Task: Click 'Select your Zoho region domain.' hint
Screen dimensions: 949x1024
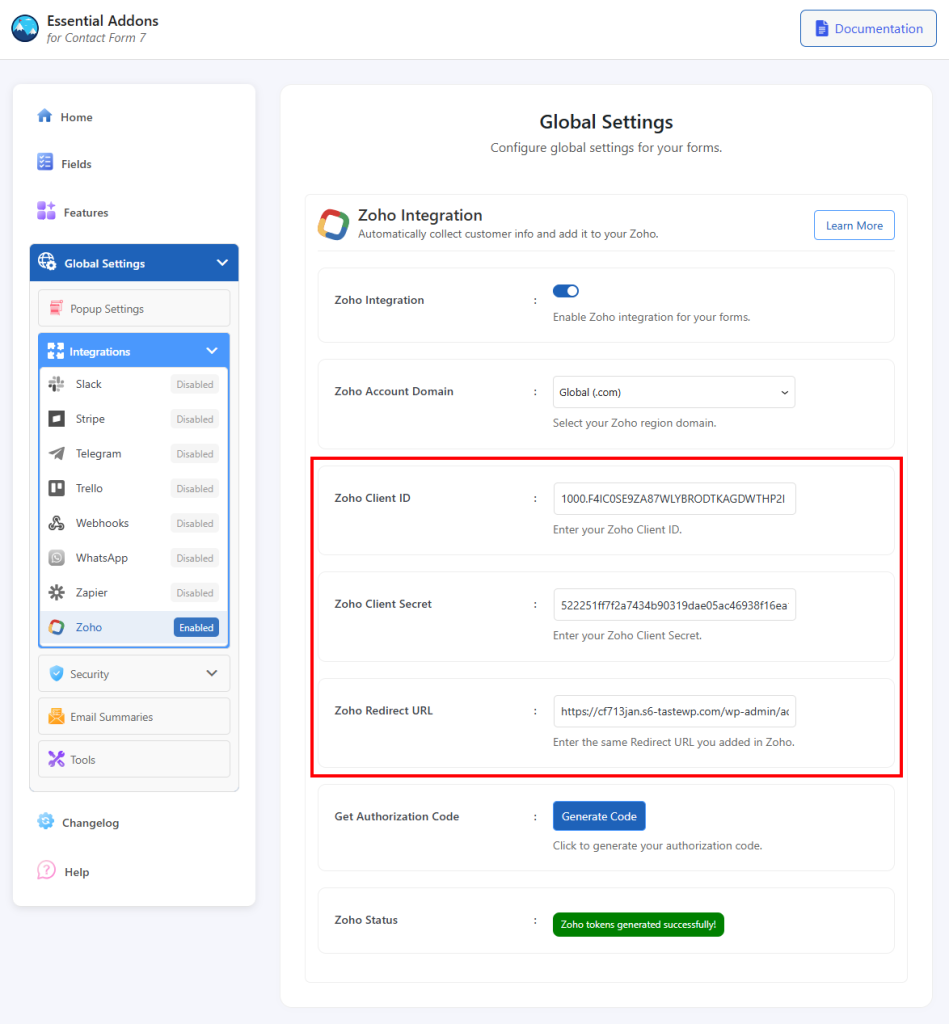Action: pos(634,423)
